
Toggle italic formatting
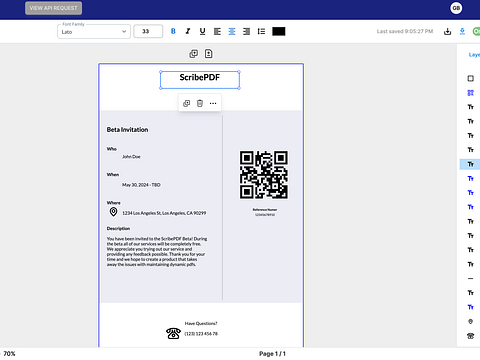tap(188, 31)
